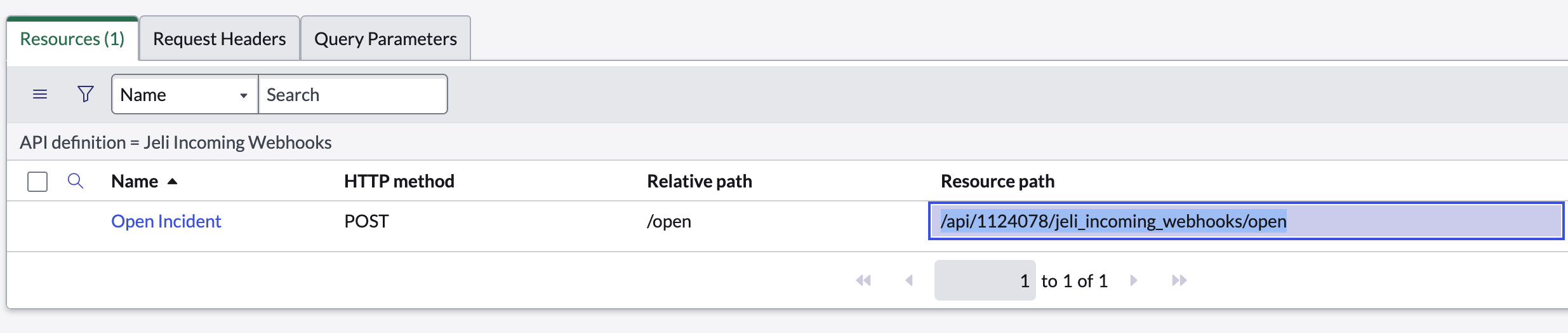The height and width of the screenshot is (333, 1568).
Task: Open the Open Incident resource link
Action: coord(166,221)
